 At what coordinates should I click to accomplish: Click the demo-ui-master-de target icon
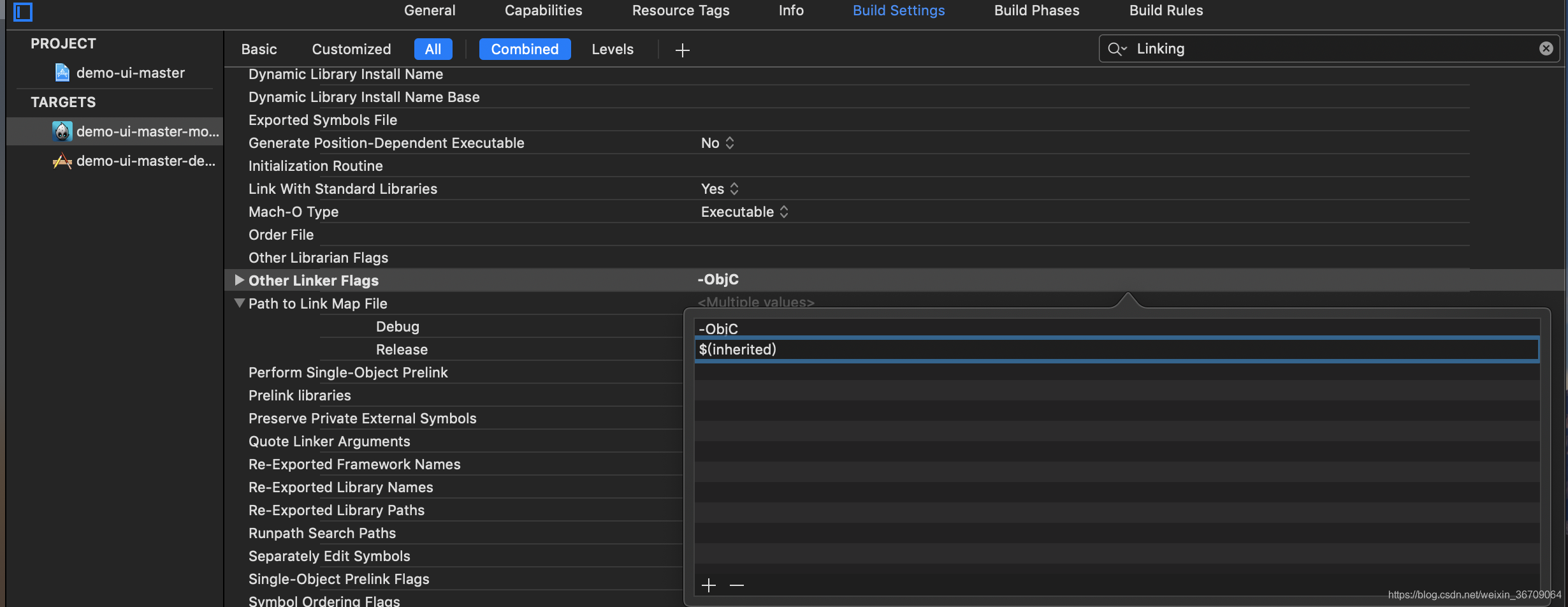point(62,161)
